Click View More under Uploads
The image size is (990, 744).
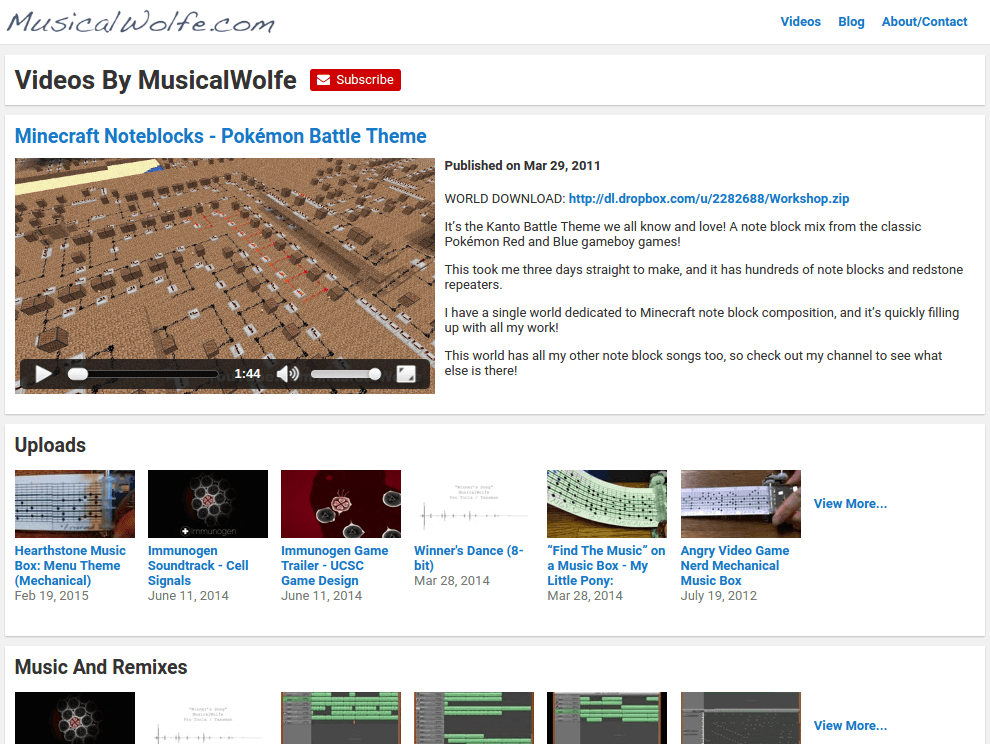coord(850,503)
